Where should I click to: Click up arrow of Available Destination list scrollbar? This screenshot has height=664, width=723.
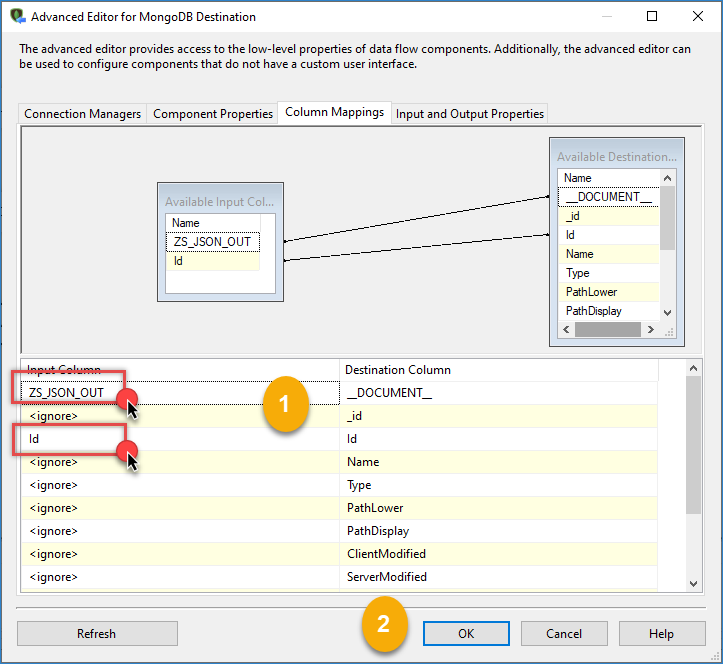click(x=667, y=178)
